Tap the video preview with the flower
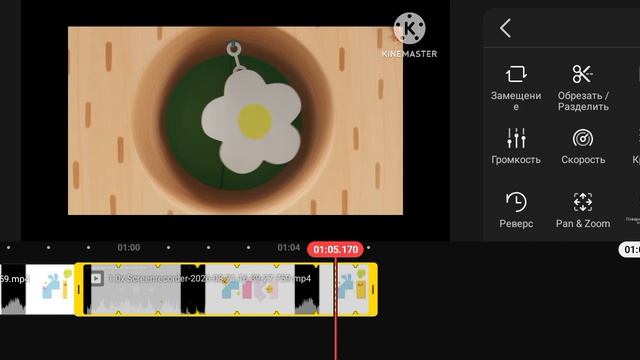This screenshot has width=640, height=360. point(236,120)
